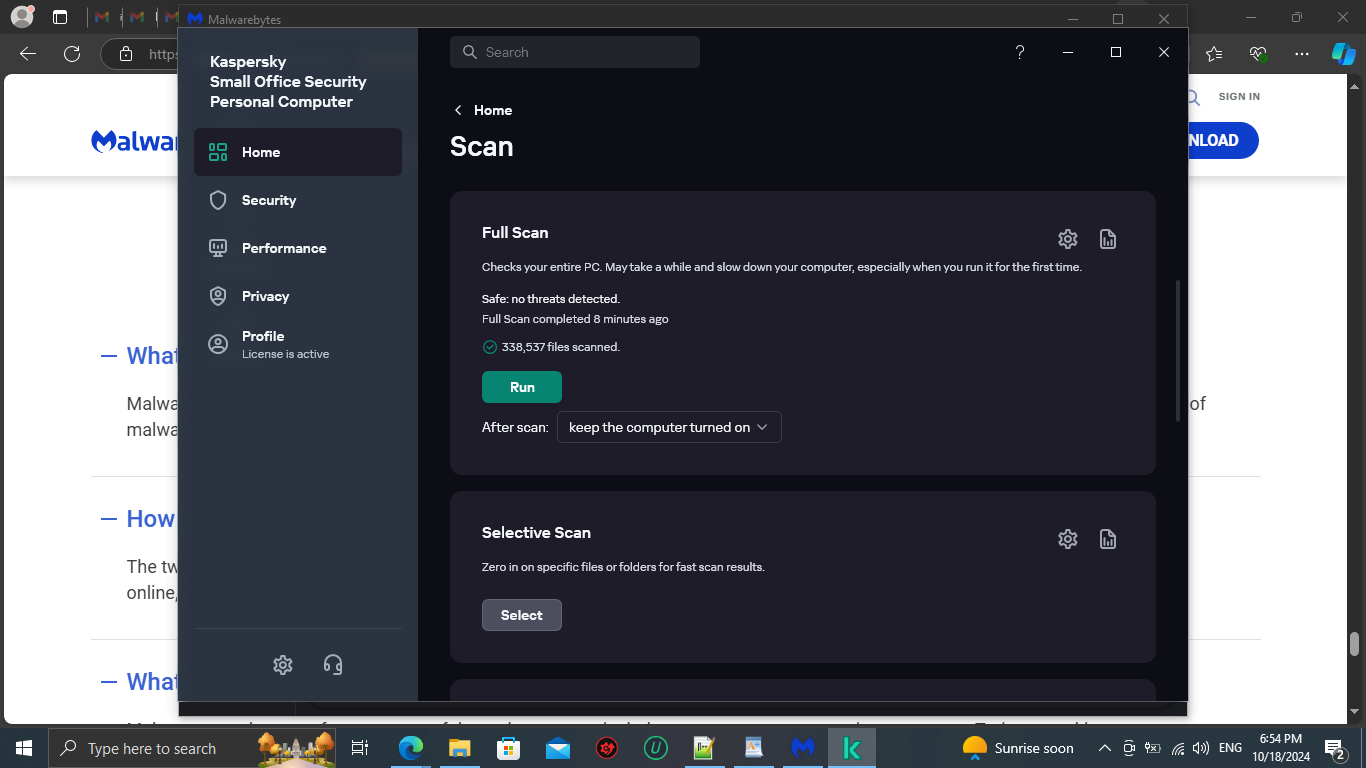Run the Full Scan
The height and width of the screenshot is (768, 1366).
click(x=522, y=387)
